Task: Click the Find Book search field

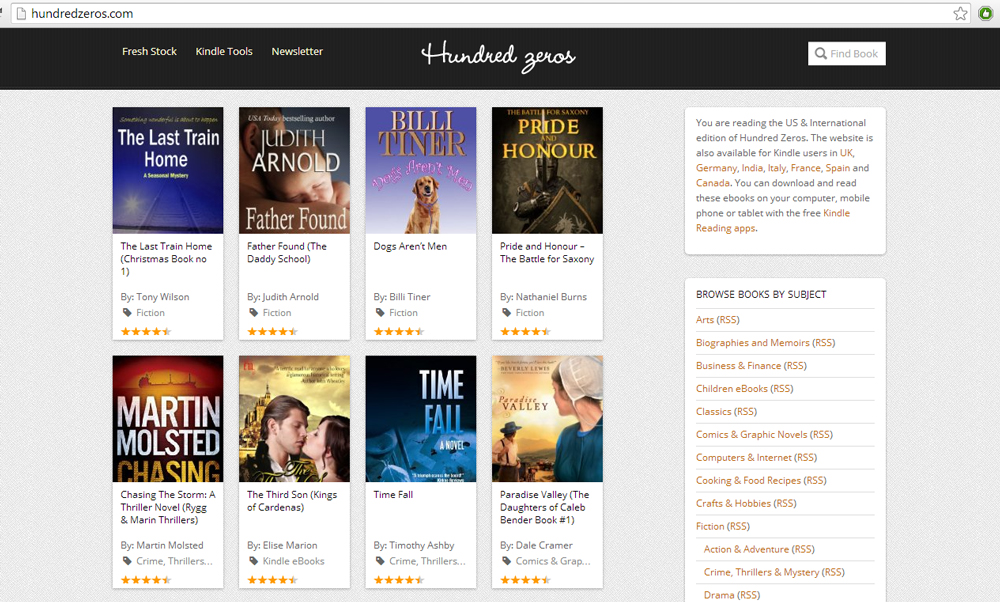Action: [x=846, y=54]
